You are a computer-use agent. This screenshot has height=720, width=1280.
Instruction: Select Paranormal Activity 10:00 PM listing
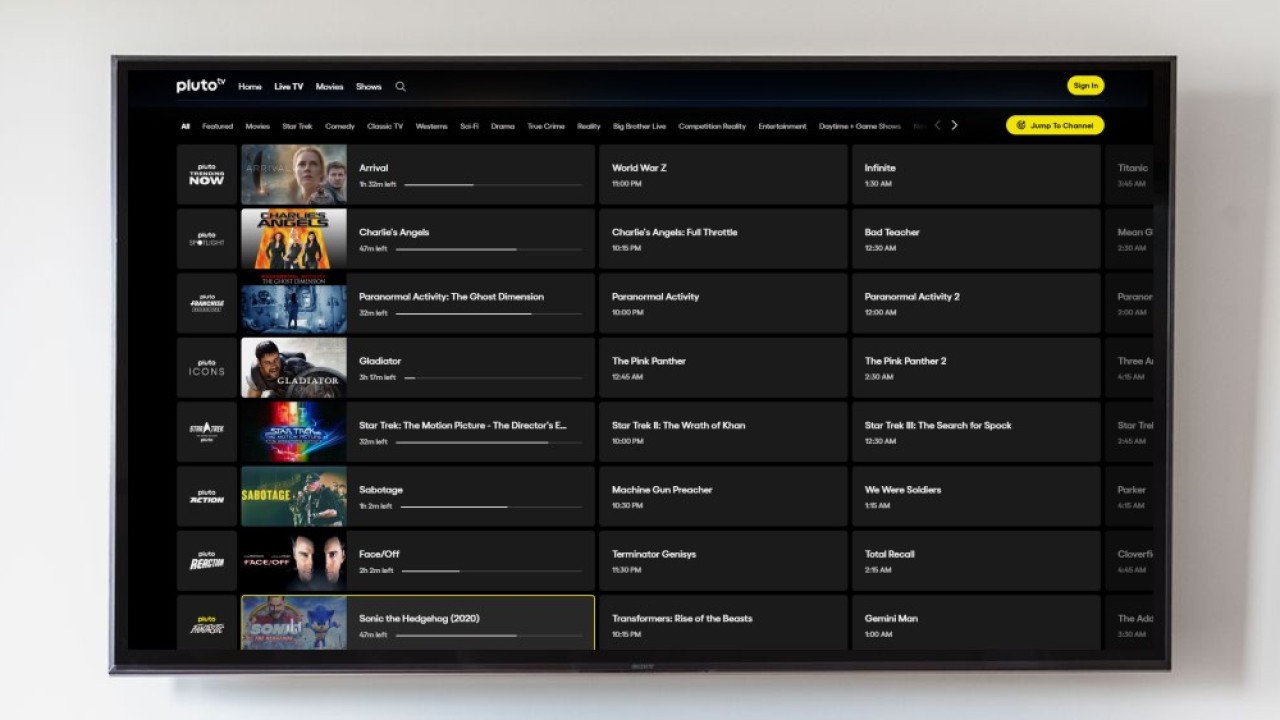click(x=723, y=303)
